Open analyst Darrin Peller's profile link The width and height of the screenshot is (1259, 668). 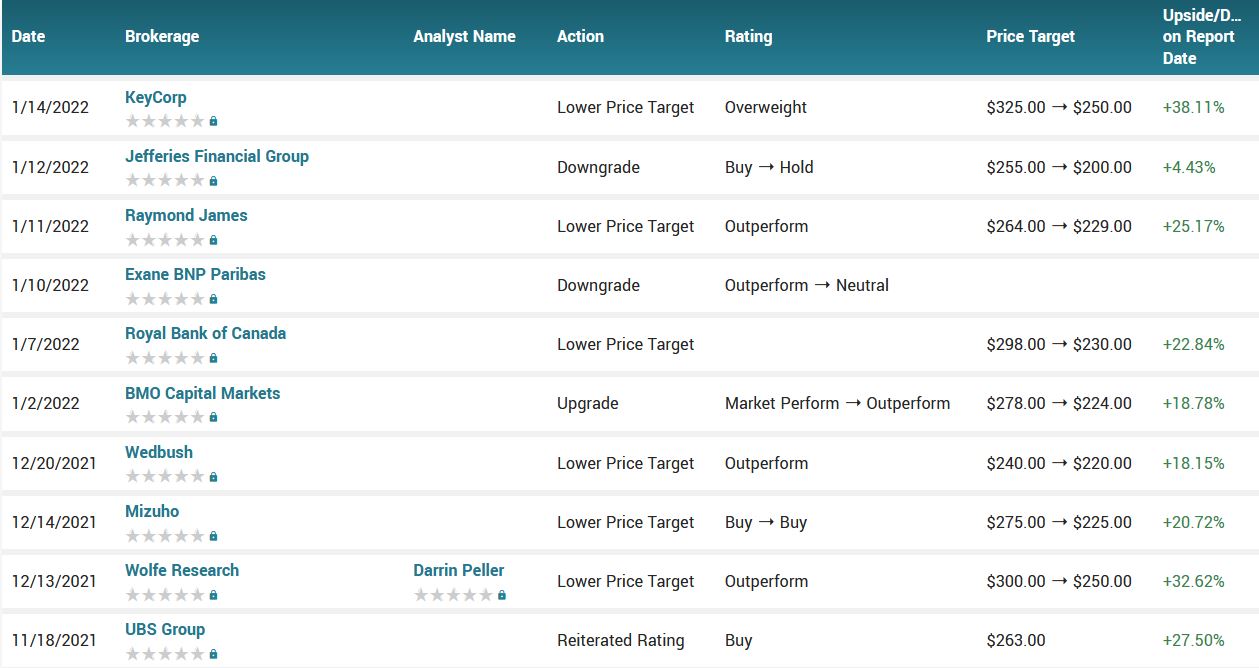(x=459, y=570)
